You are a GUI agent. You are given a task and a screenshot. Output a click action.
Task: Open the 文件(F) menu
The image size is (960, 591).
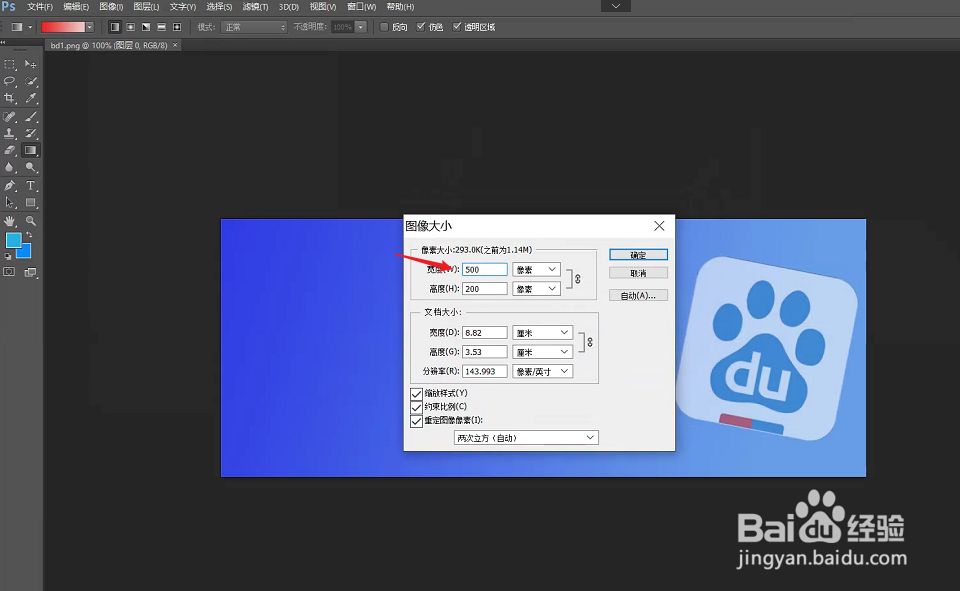[x=40, y=7]
